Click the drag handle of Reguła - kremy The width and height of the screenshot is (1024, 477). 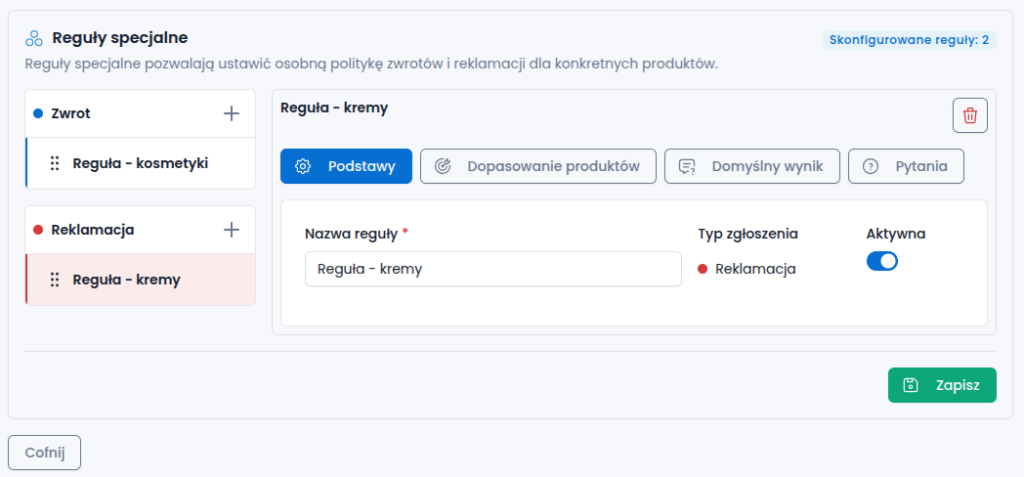click(55, 280)
